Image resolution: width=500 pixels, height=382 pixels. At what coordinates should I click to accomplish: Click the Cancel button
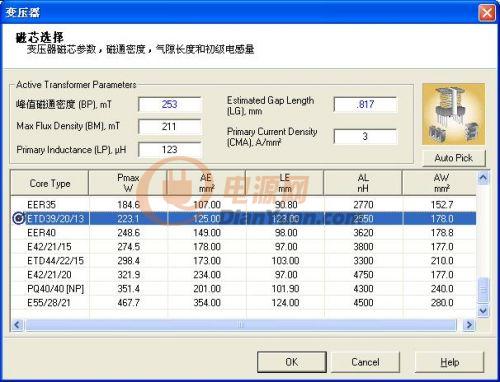coord(365,362)
